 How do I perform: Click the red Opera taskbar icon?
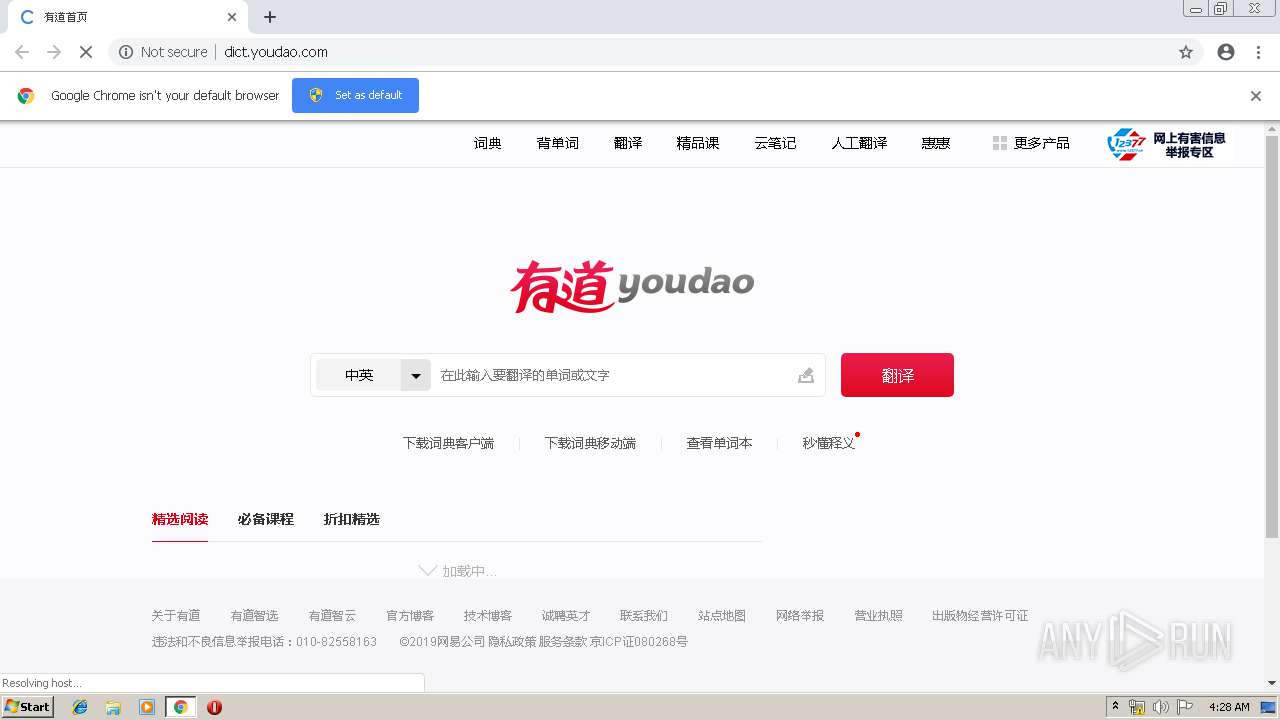click(x=214, y=707)
